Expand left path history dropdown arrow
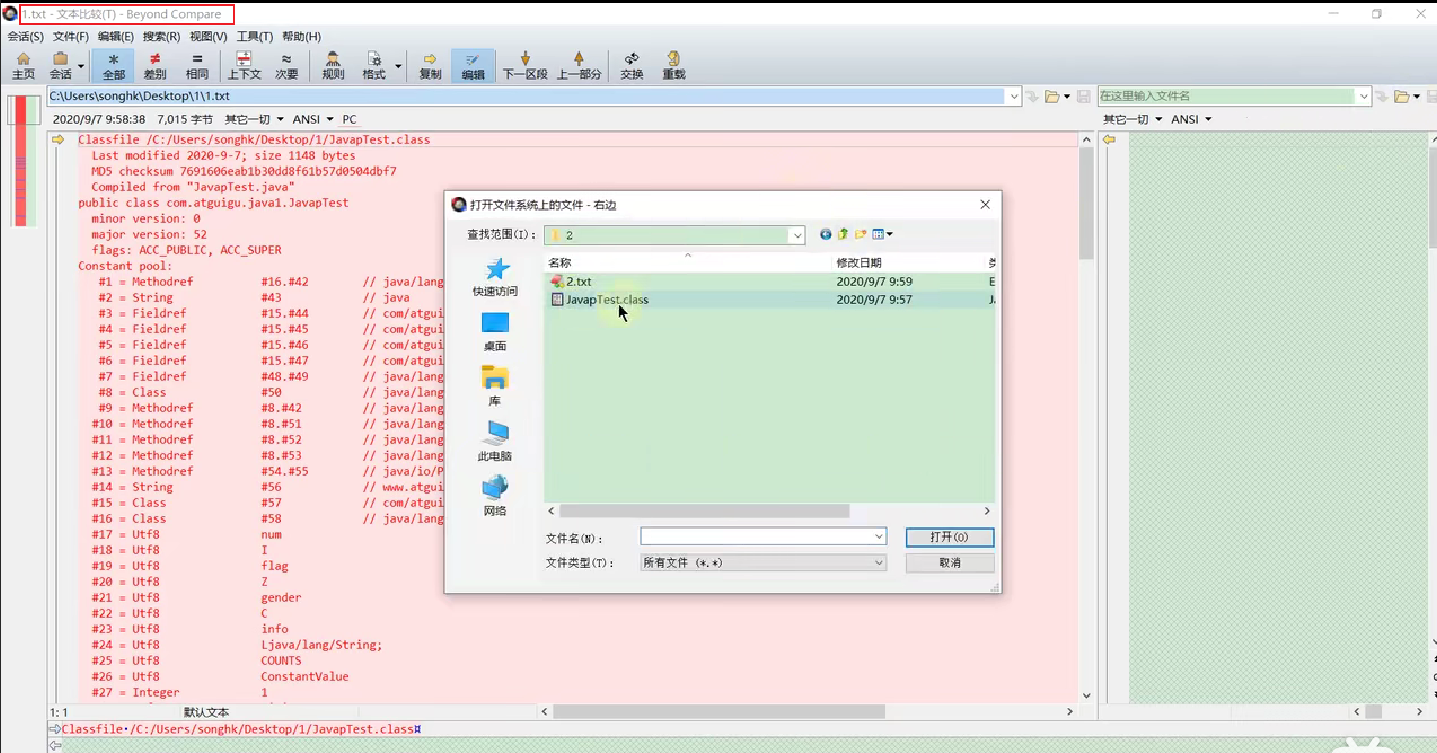1437x753 pixels. point(1014,97)
